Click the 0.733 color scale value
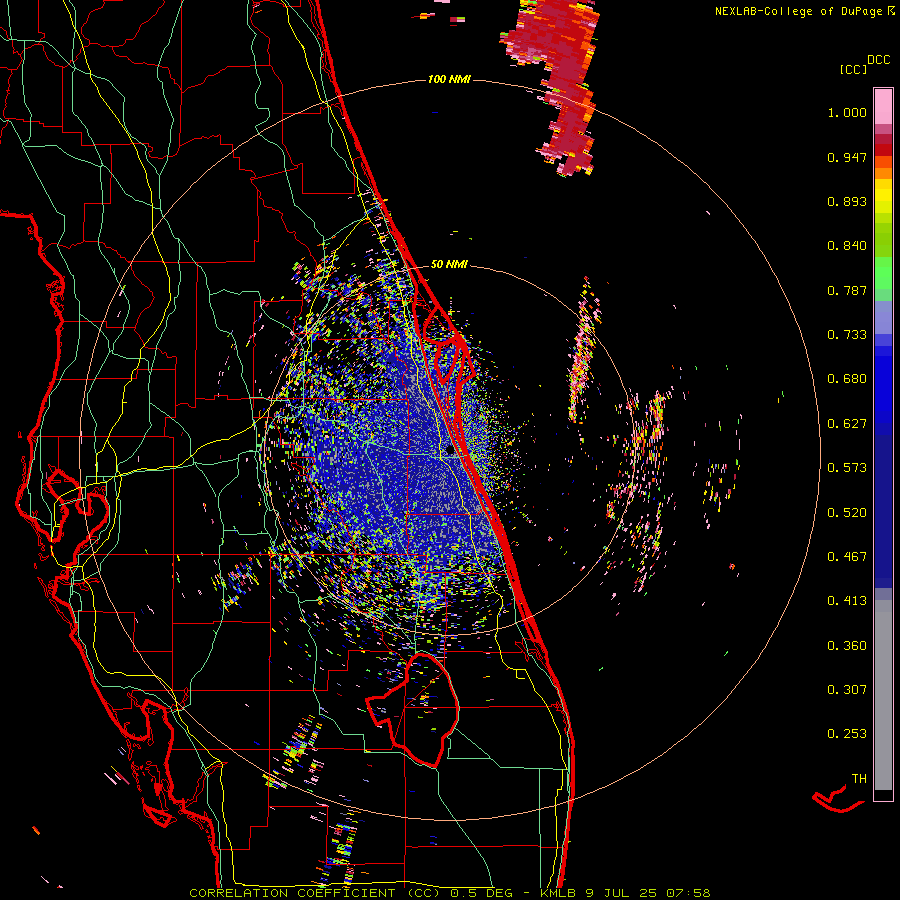This screenshot has height=900, width=900. [x=847, y=335]
